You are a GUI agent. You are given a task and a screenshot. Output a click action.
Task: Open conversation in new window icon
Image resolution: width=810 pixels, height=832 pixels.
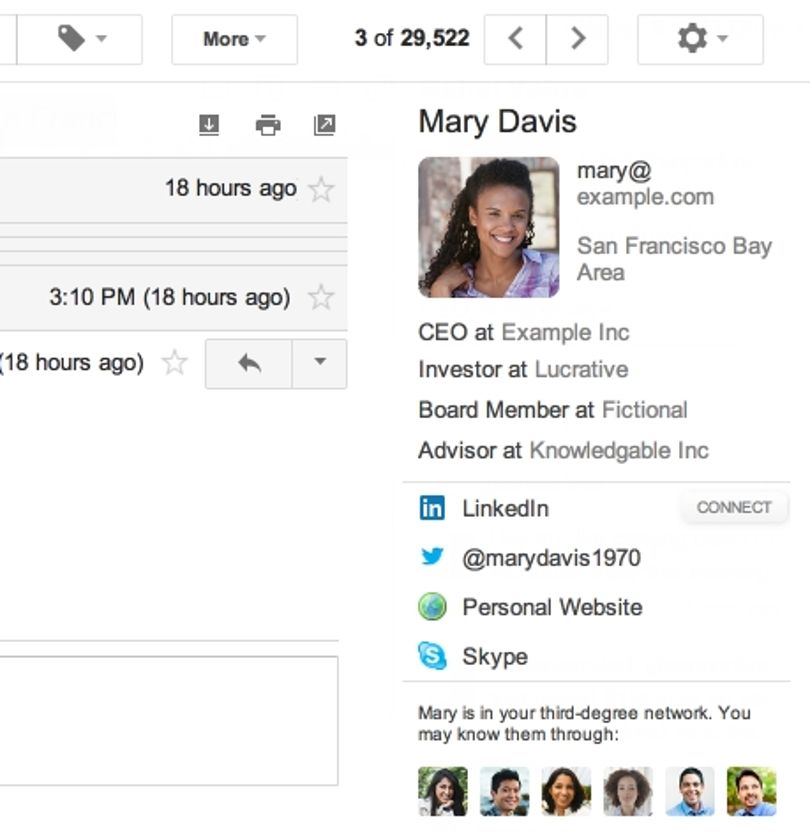(x=325, y=125)
